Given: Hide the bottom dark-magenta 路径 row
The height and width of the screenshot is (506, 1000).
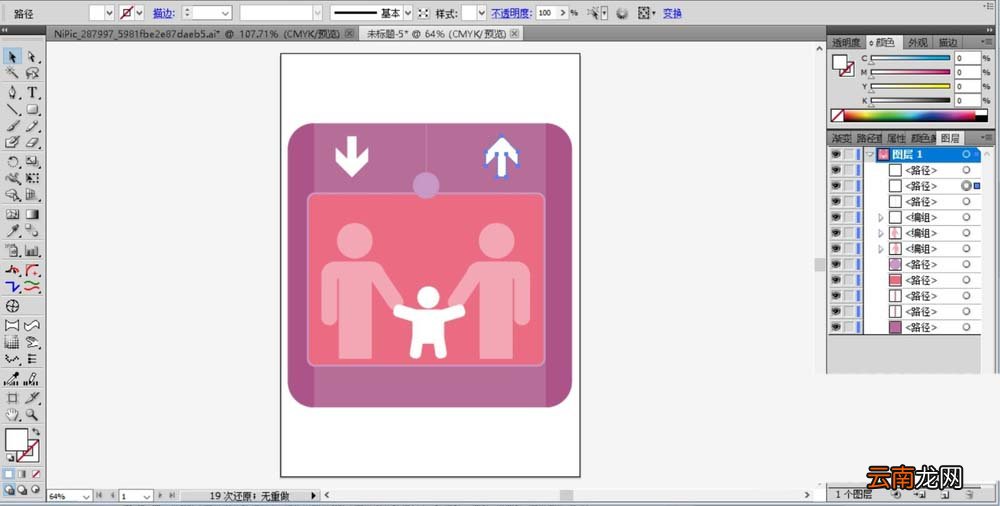Looking at the screenshot, I should pyautogui.click(x=835, y=327).
